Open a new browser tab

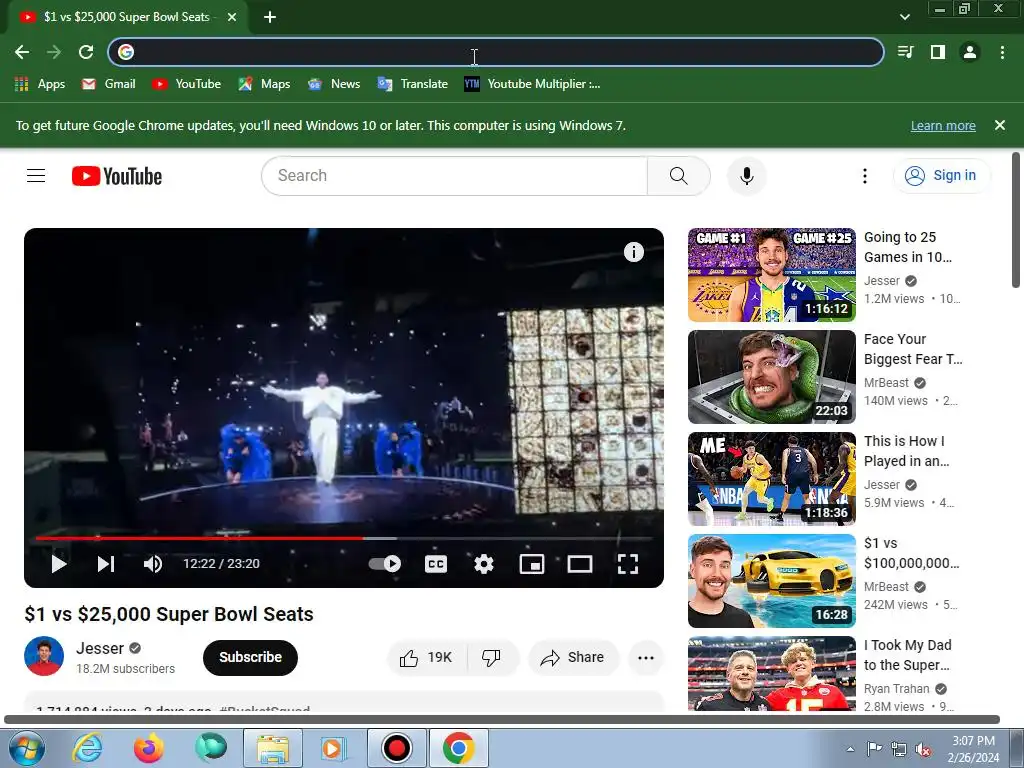tap(270, 18)
